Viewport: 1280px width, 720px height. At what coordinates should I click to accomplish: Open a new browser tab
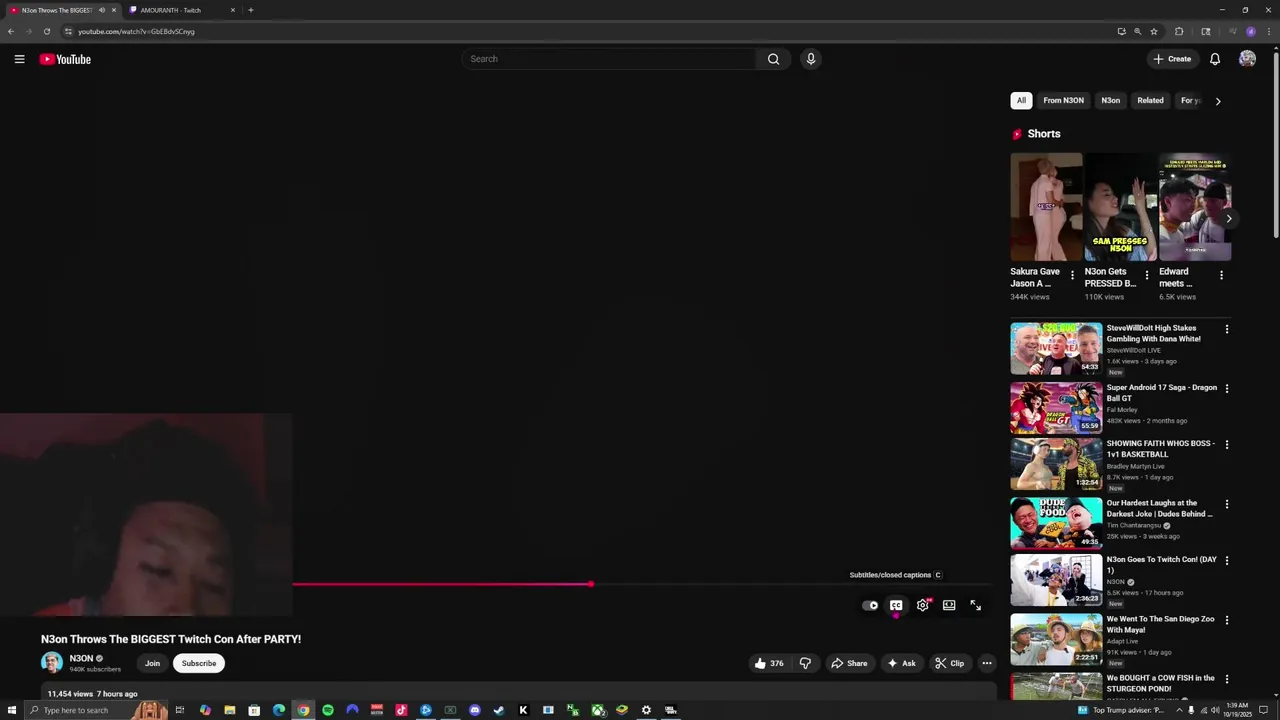click(250, 10)
